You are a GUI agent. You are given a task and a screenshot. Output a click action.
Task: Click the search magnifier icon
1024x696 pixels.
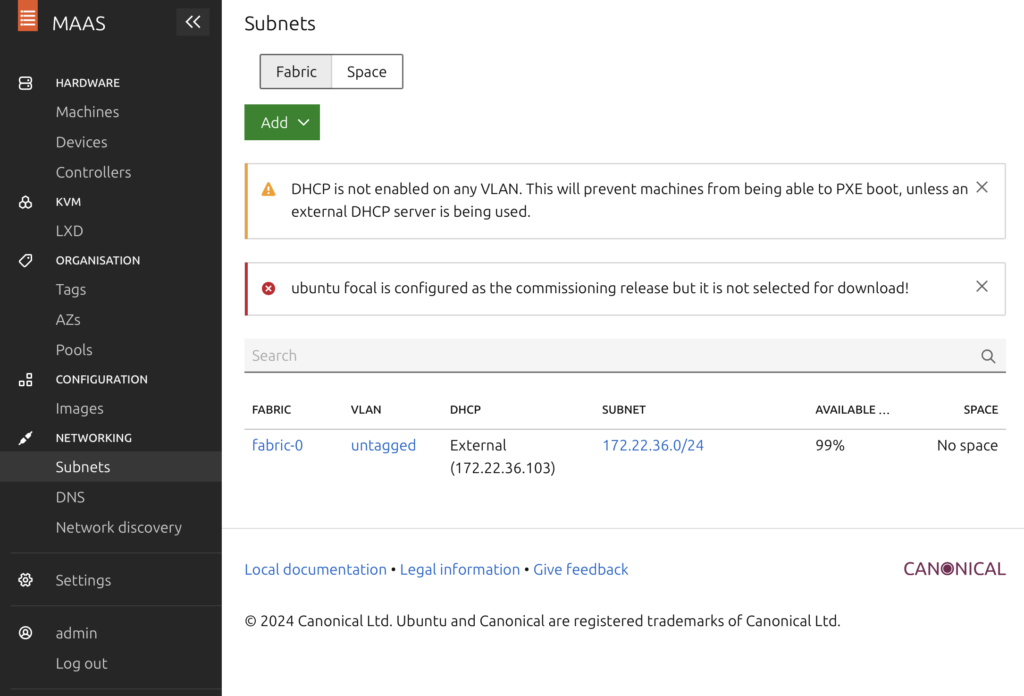(x=988, y=356)
